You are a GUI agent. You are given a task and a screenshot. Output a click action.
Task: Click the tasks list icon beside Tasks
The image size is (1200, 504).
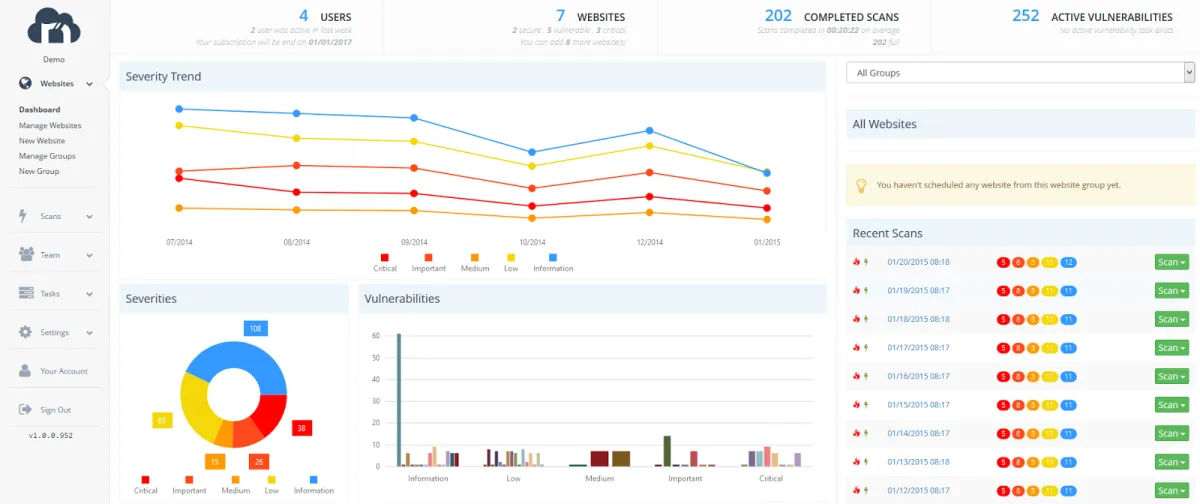click(26, 293)
